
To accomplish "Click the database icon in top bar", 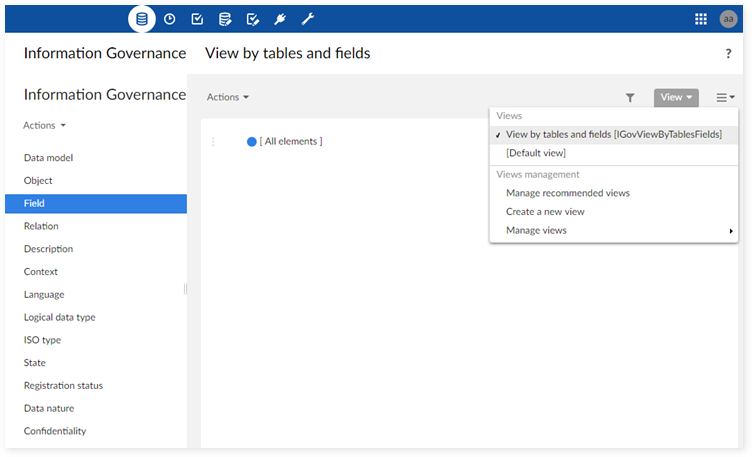I will click(x=142, y=19).
